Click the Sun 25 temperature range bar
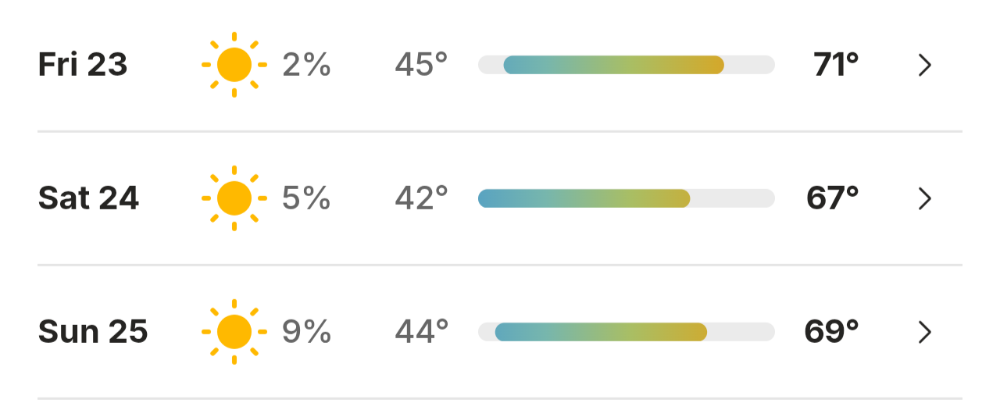The width and height of the screenshot is (1000, 403). 626,332
